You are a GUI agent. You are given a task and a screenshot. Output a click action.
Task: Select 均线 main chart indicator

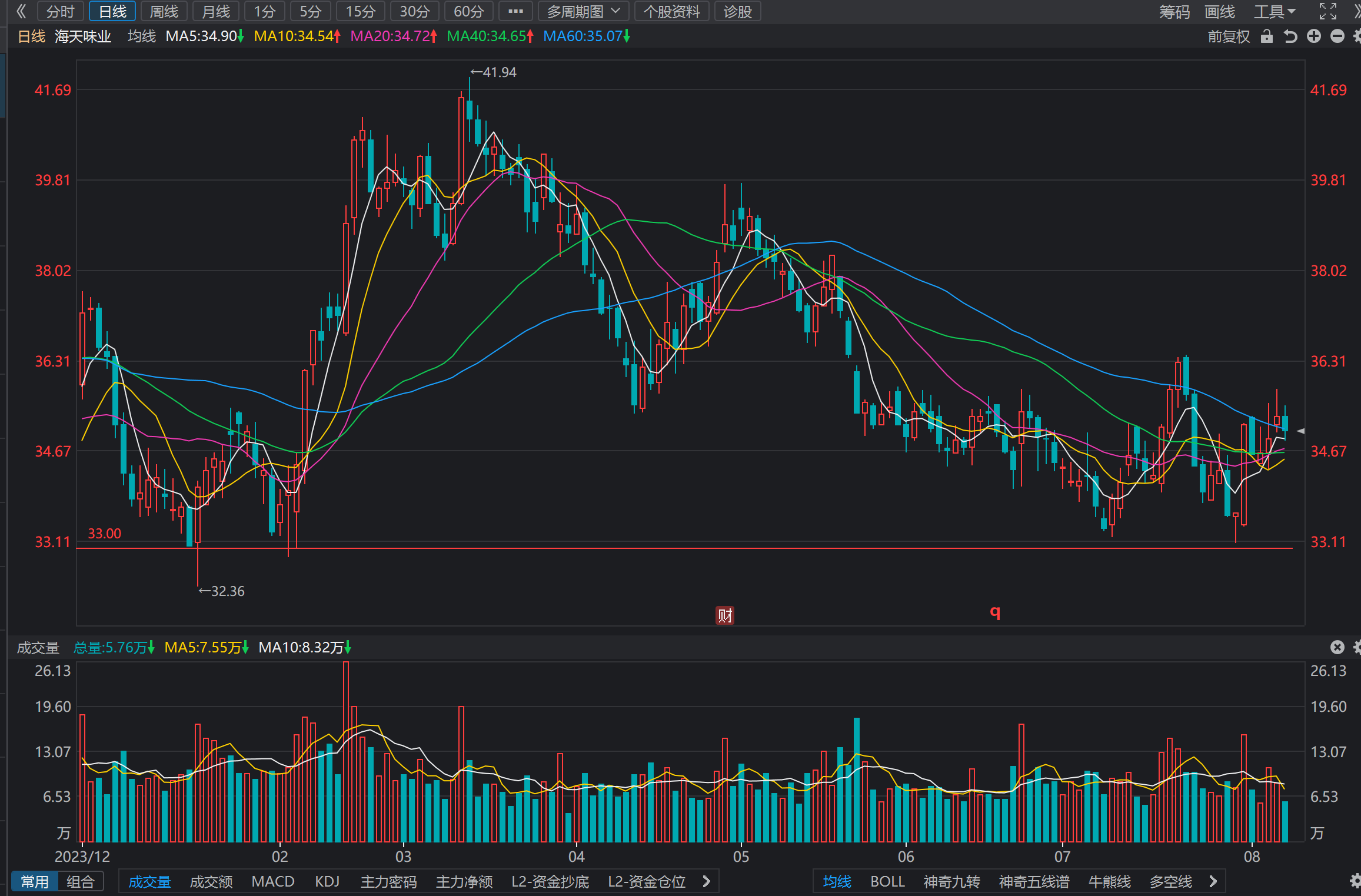[x=837, y=881]
